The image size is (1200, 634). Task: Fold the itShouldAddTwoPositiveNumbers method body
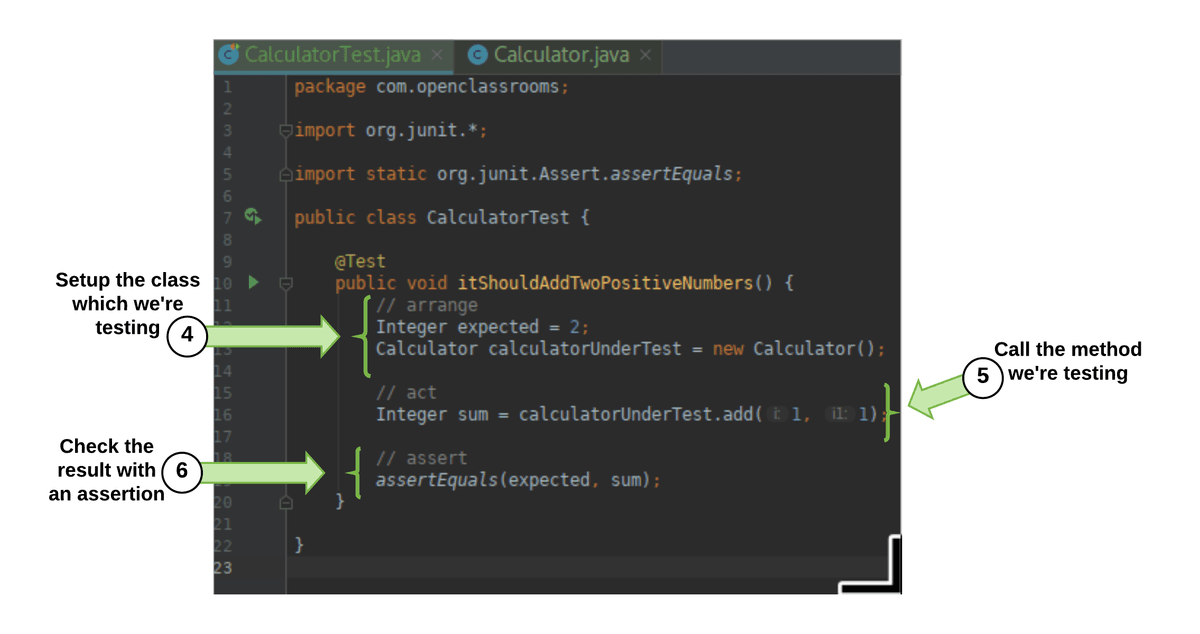pyautogui.click(x=287, y=283)
